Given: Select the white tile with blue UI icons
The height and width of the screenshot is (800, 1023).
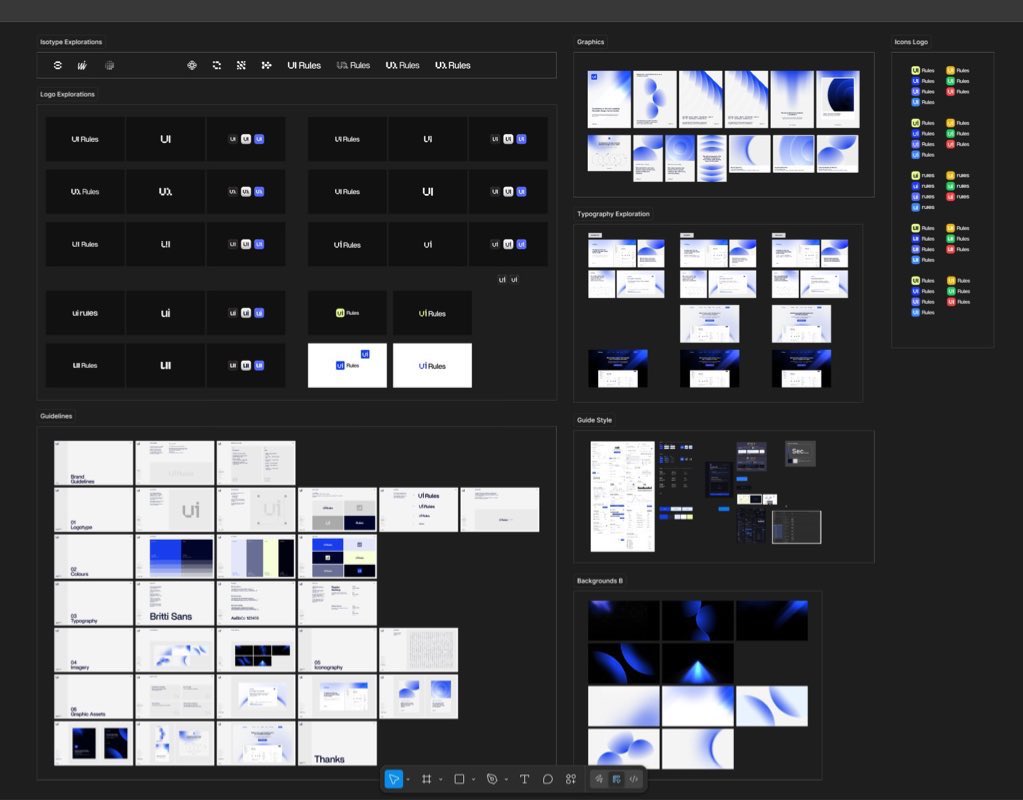Looking at the screenshot, I should click(347, 365).
